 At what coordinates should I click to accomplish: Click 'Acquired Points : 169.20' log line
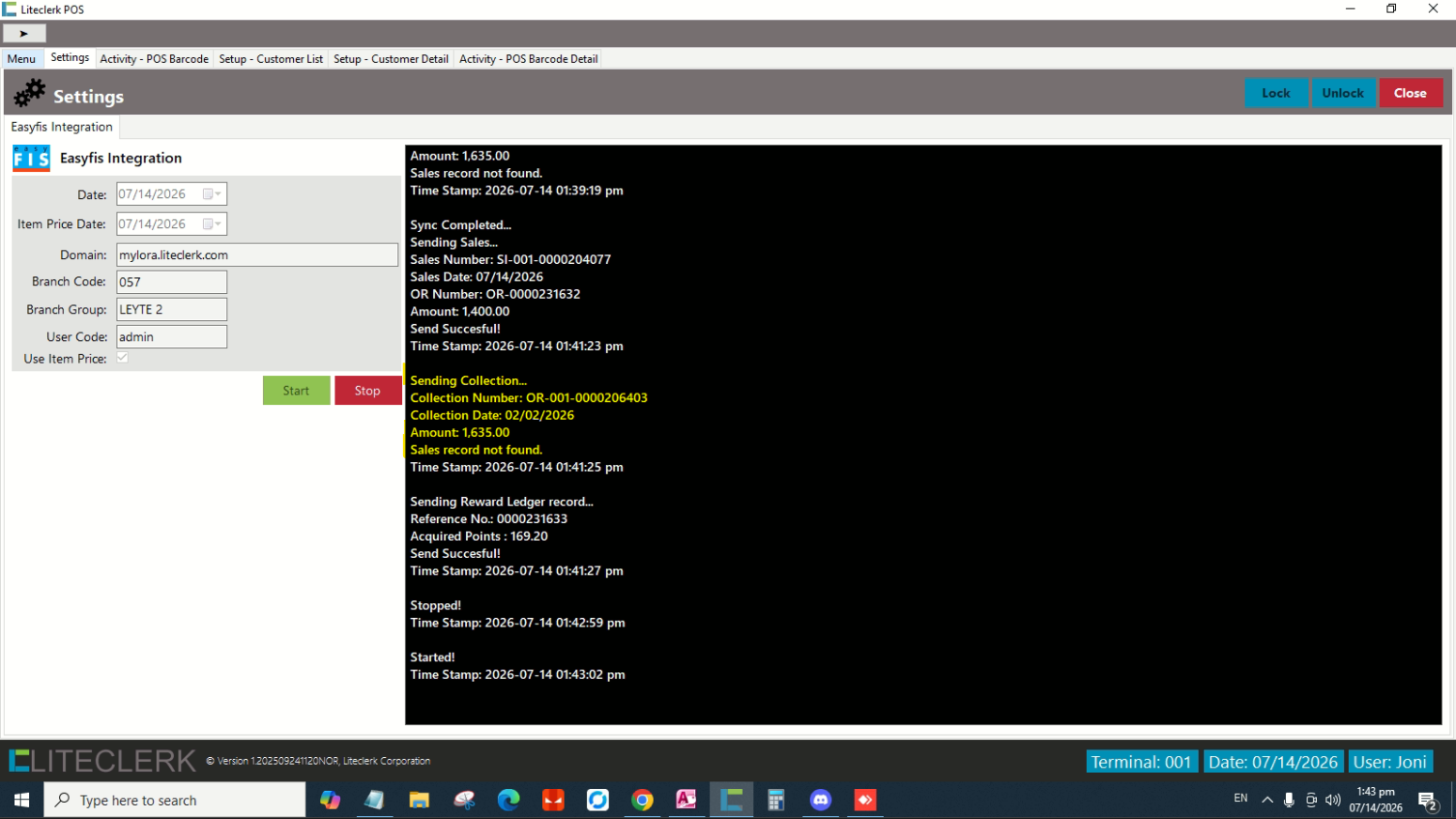tap(478, 536)
